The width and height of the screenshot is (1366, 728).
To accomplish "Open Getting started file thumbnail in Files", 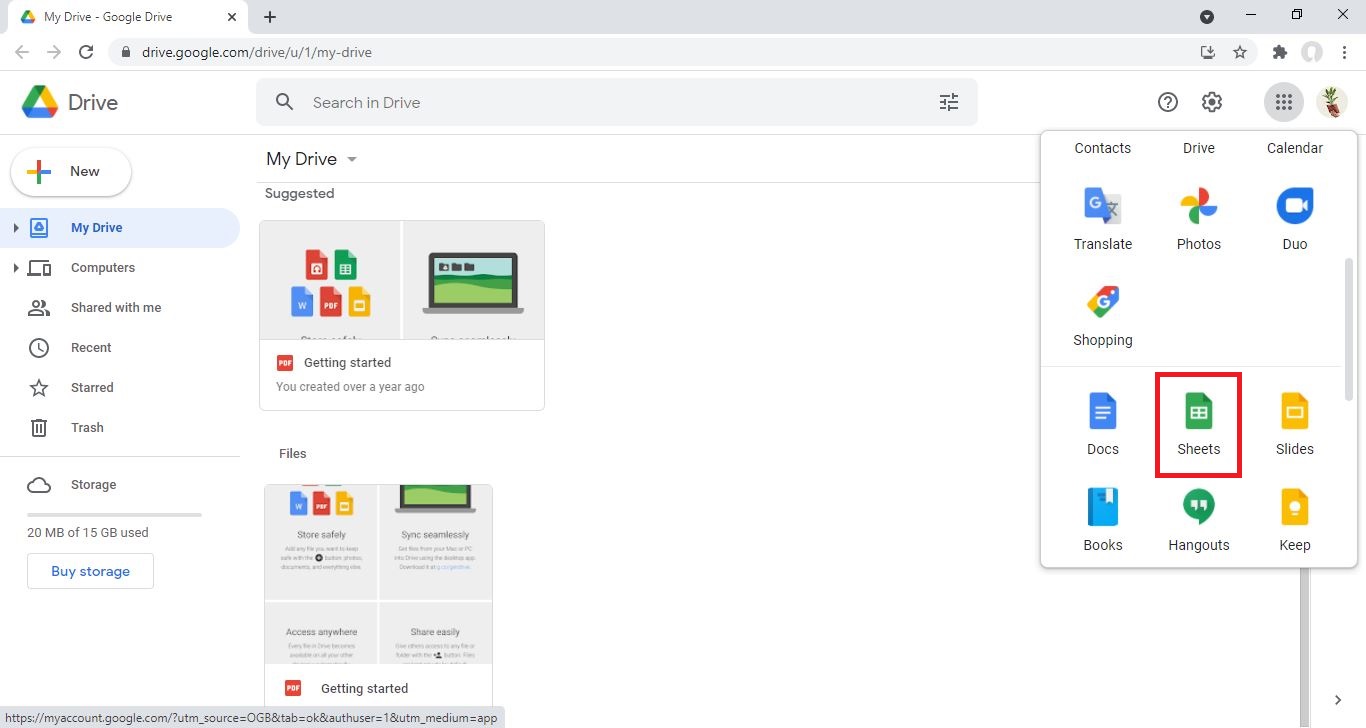I will tap(378, 574).
